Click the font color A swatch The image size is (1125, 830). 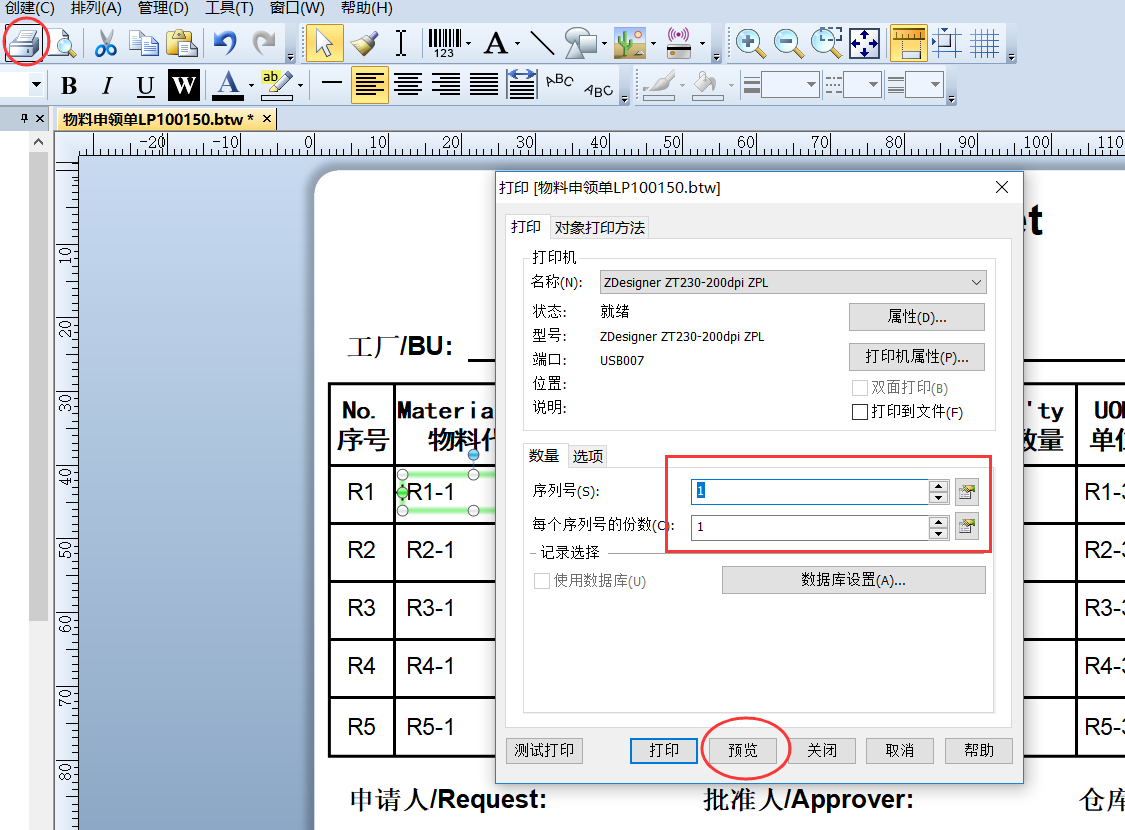point(228,85)
